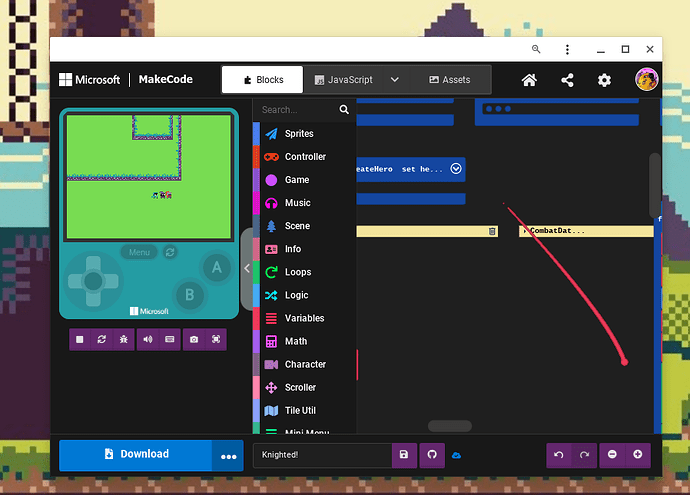The width and height of the screenshot is (690, 495).
Task: Open the language dropdown next to JavaScript
Action: (395, 80)
